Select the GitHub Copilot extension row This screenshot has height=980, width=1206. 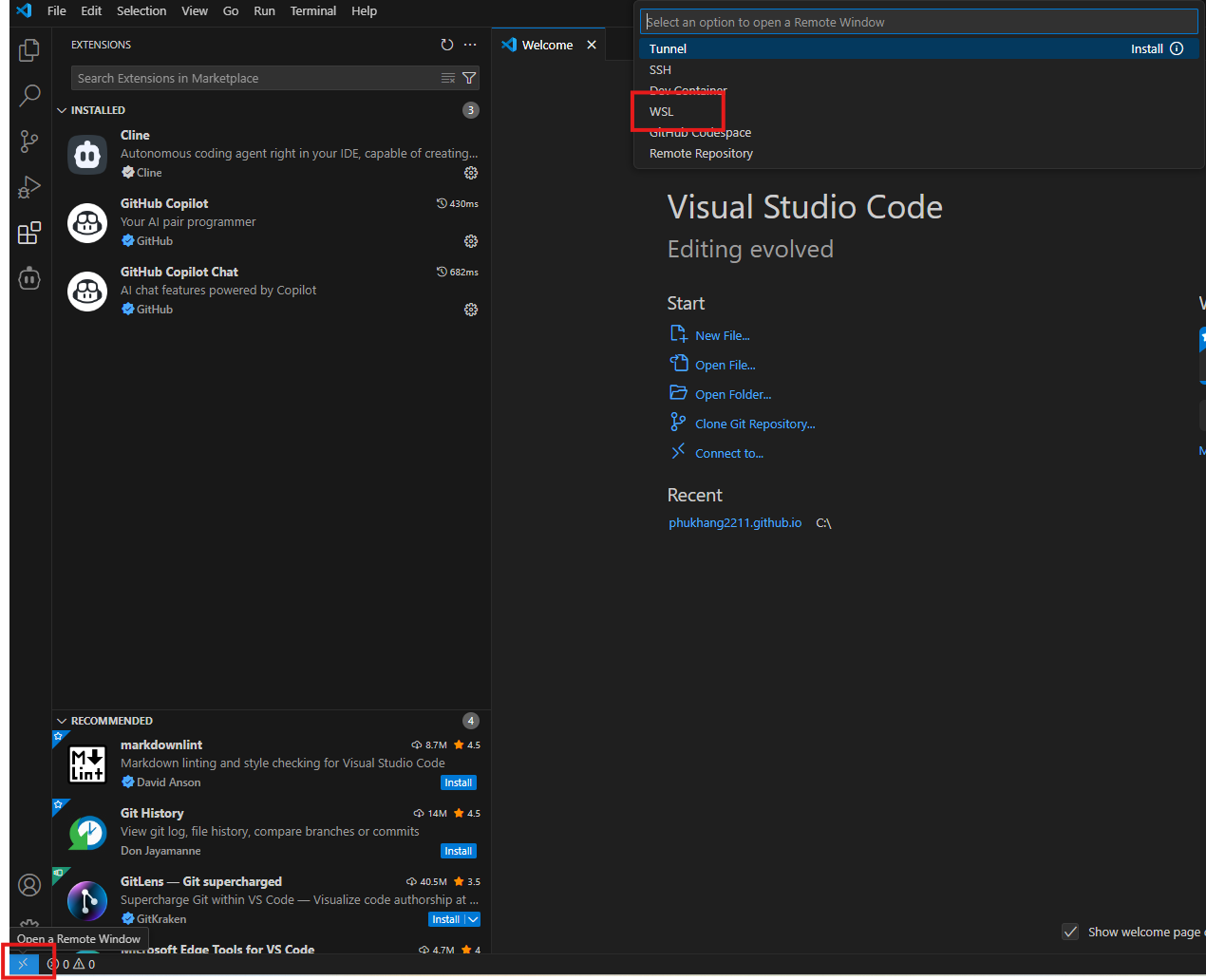pyautogui.click(x=271, y=222)
